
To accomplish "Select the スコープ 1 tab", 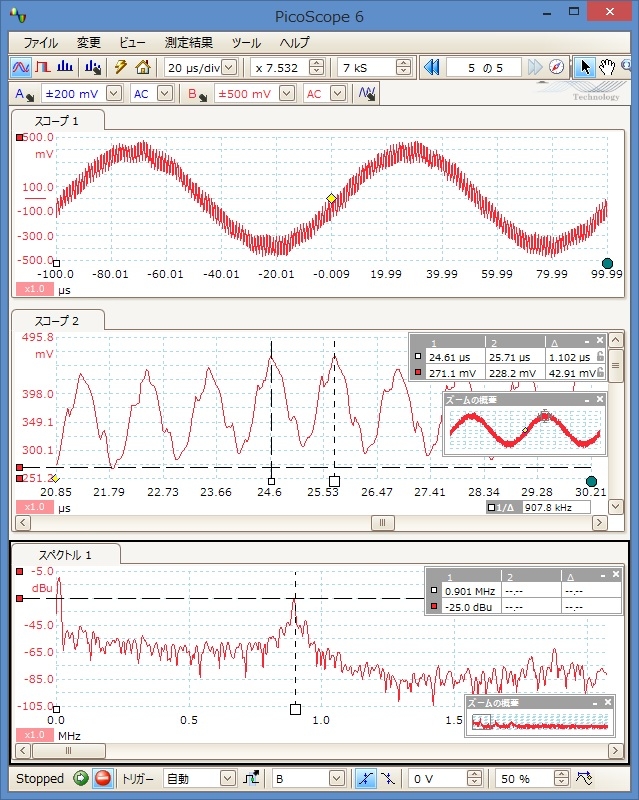I will coord(57,121).
